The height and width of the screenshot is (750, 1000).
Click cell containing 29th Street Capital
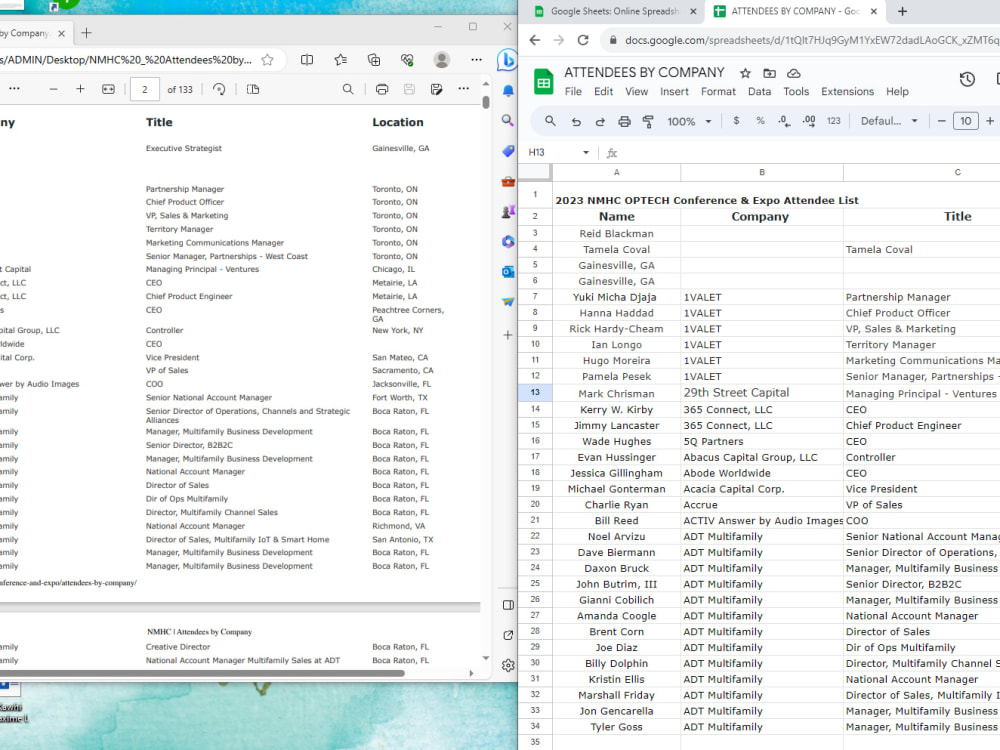click(761, 393)
